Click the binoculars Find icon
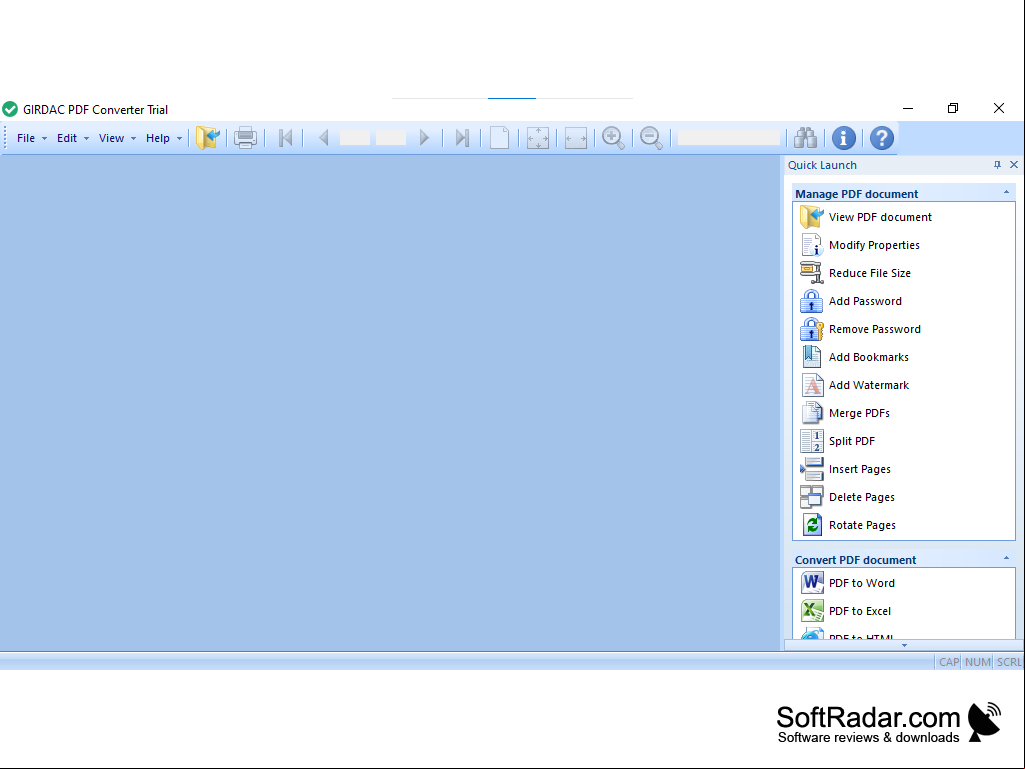The image size is (1025, 769). tap(805, 138)
